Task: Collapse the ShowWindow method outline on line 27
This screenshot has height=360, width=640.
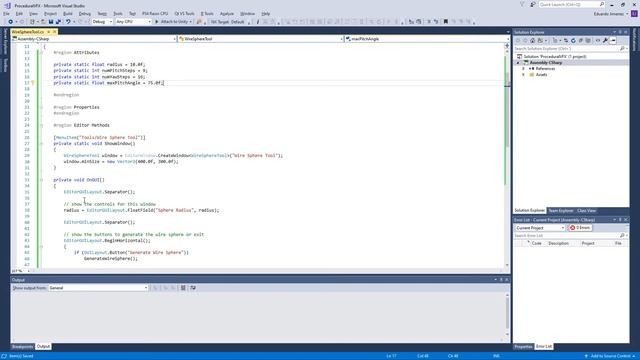Action: 41,144
